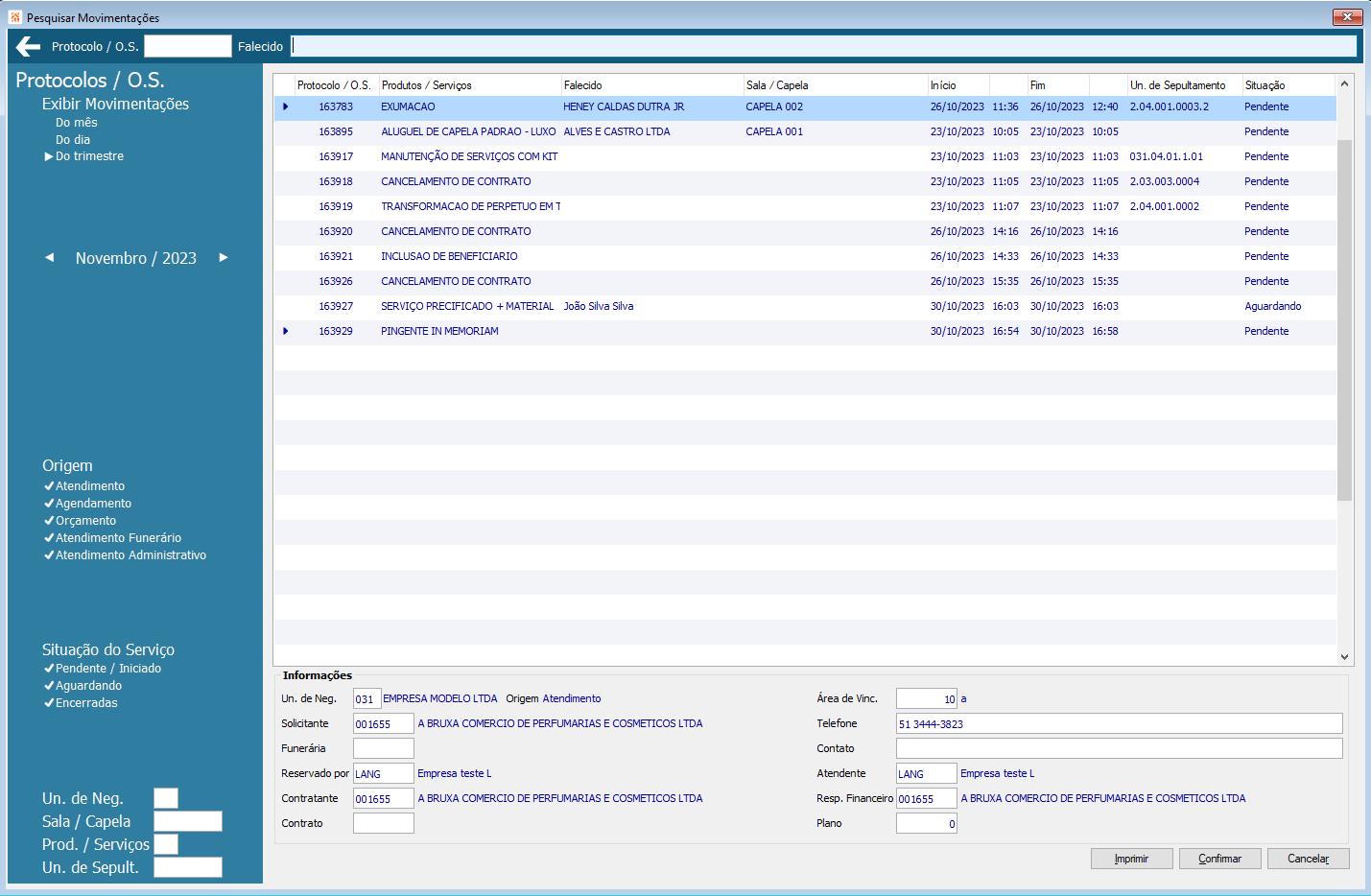
Task: Click the Solicitante code field 001655
Action: pos(384,723)
